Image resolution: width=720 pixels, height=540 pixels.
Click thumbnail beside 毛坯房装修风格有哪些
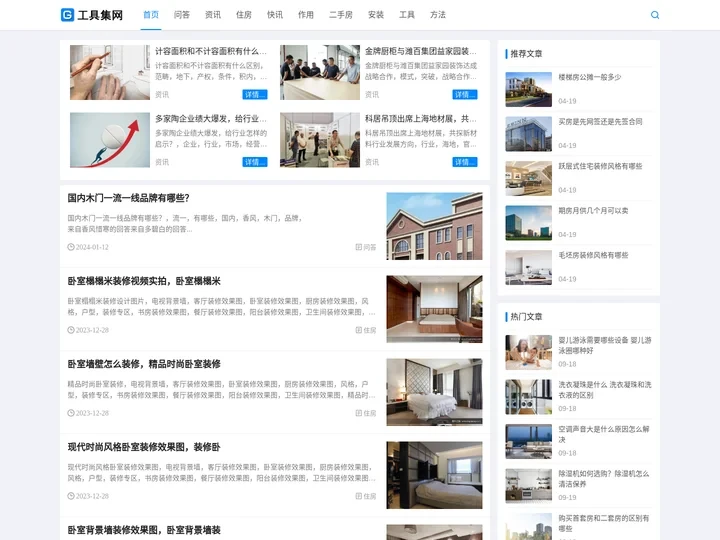point(529,267)
